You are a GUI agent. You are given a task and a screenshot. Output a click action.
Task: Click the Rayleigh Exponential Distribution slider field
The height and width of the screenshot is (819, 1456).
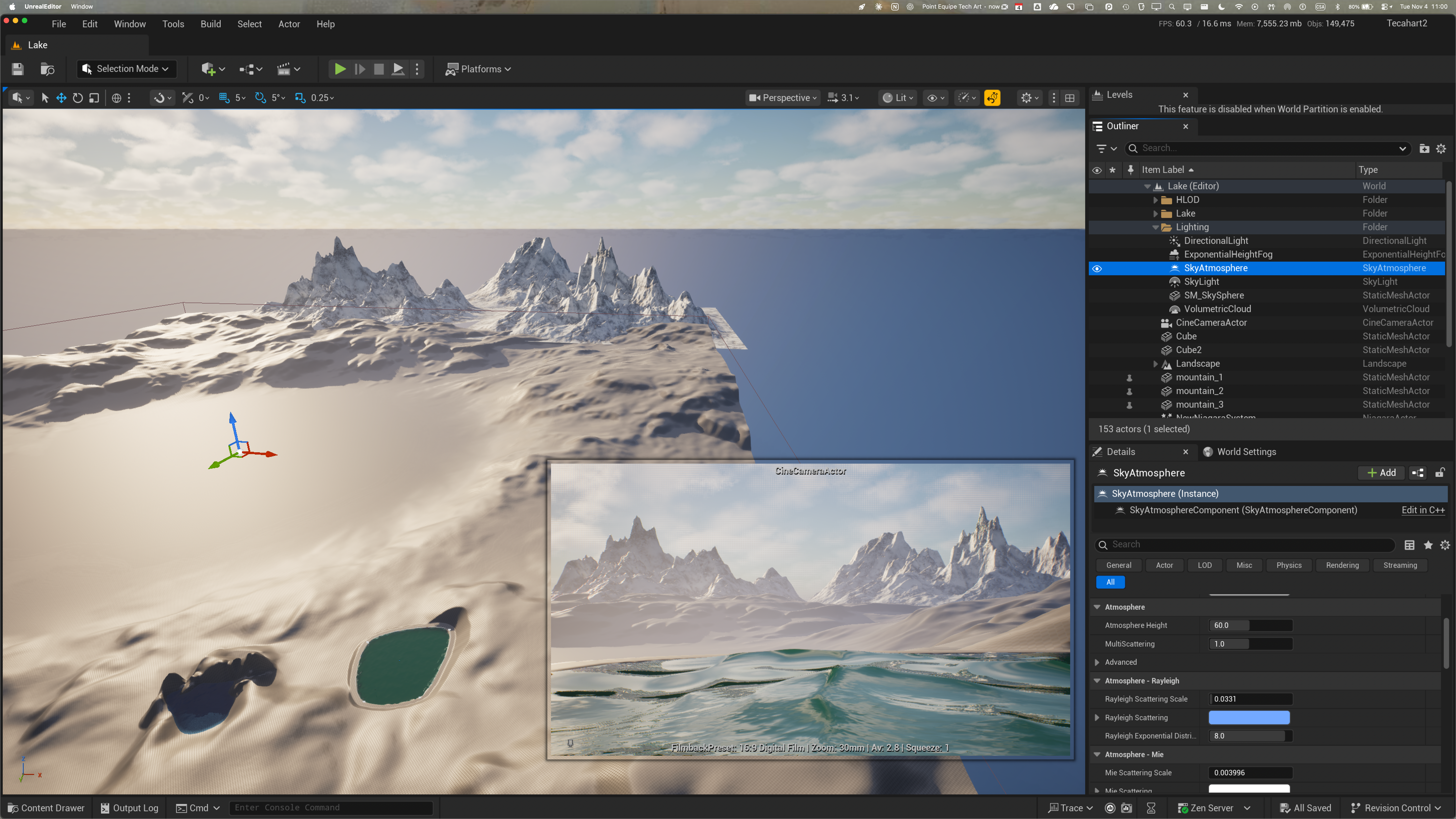(1250, 736)
